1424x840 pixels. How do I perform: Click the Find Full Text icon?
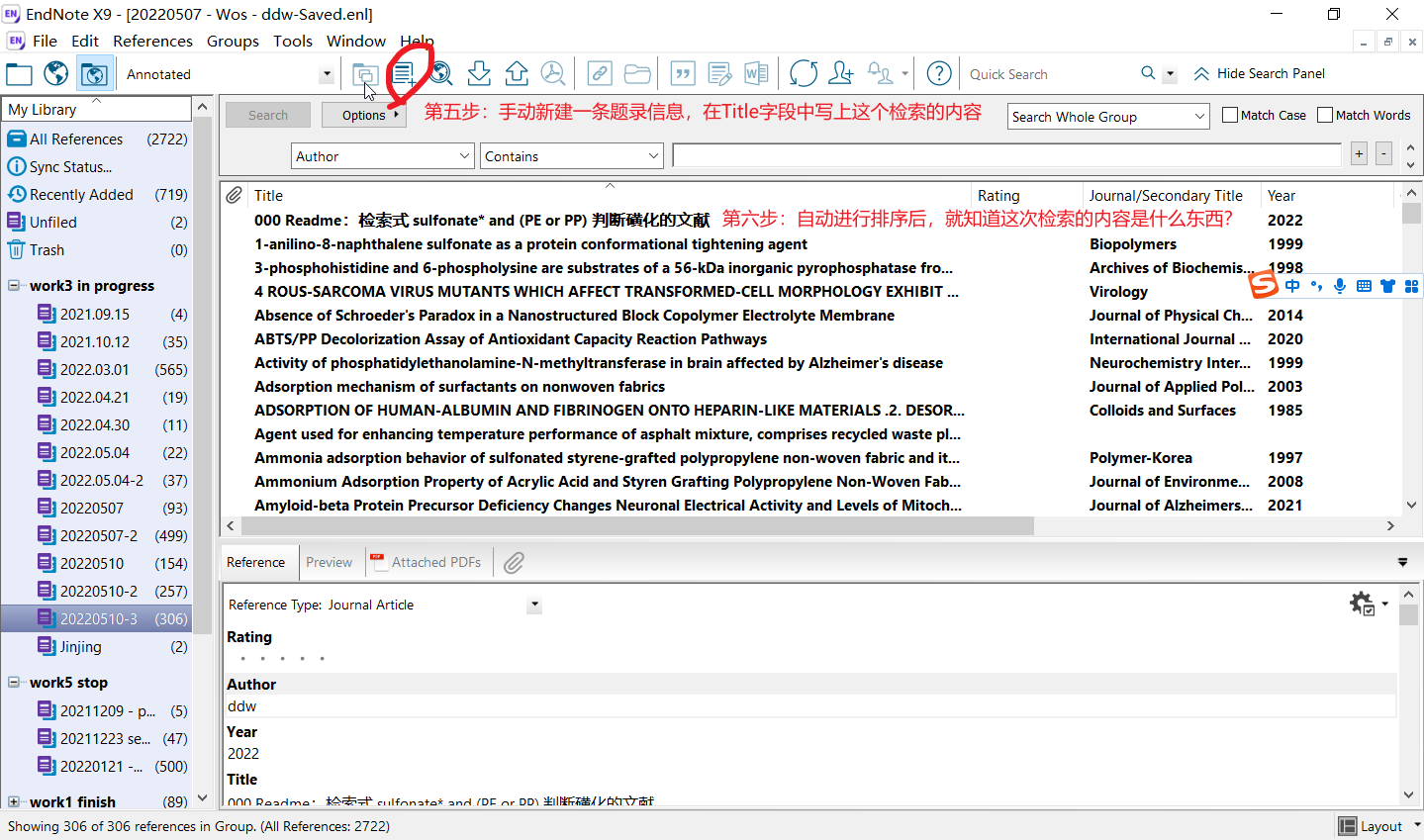[x=553, y=73]
